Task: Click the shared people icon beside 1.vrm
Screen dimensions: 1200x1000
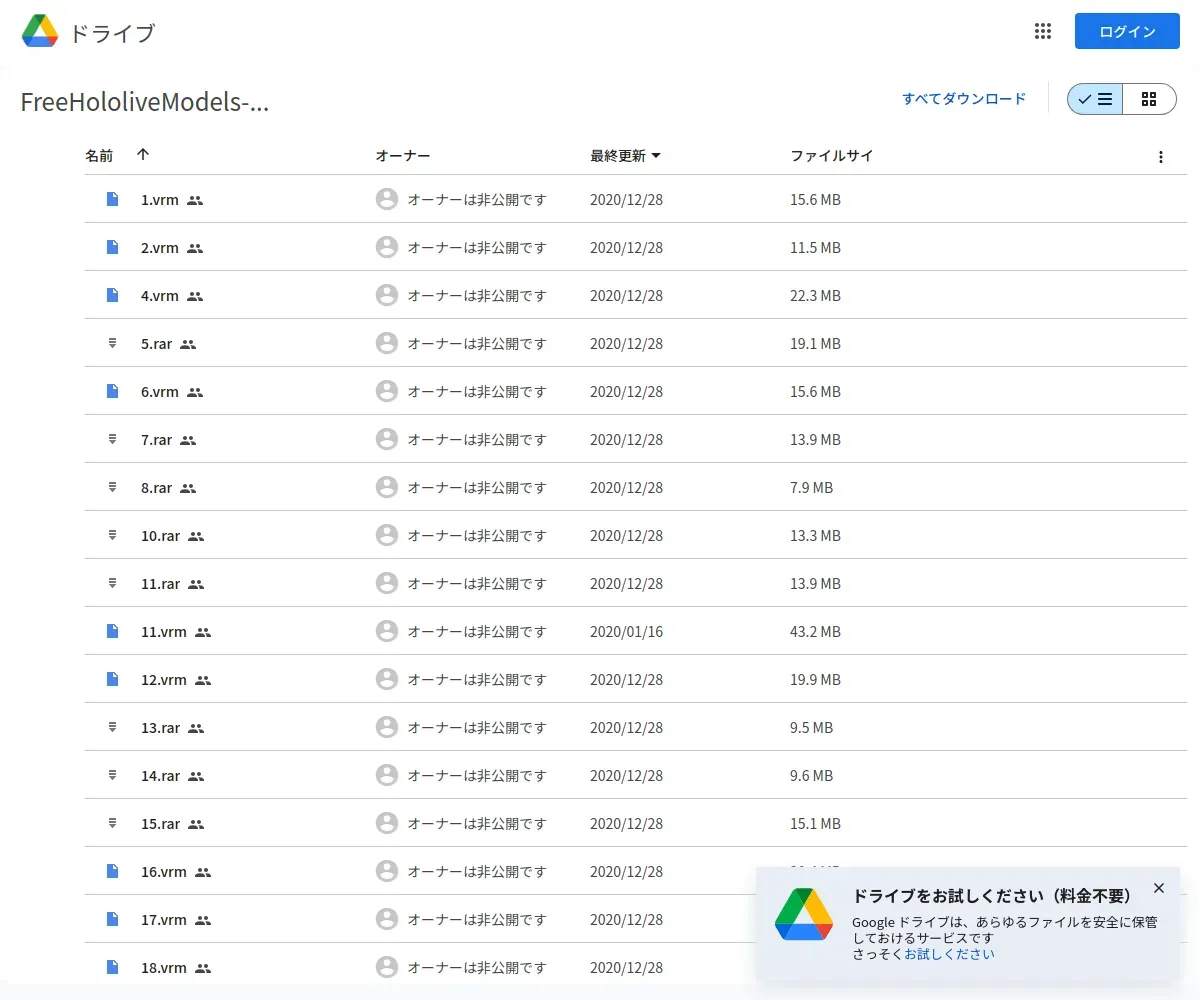Action: tap(195, 200)
